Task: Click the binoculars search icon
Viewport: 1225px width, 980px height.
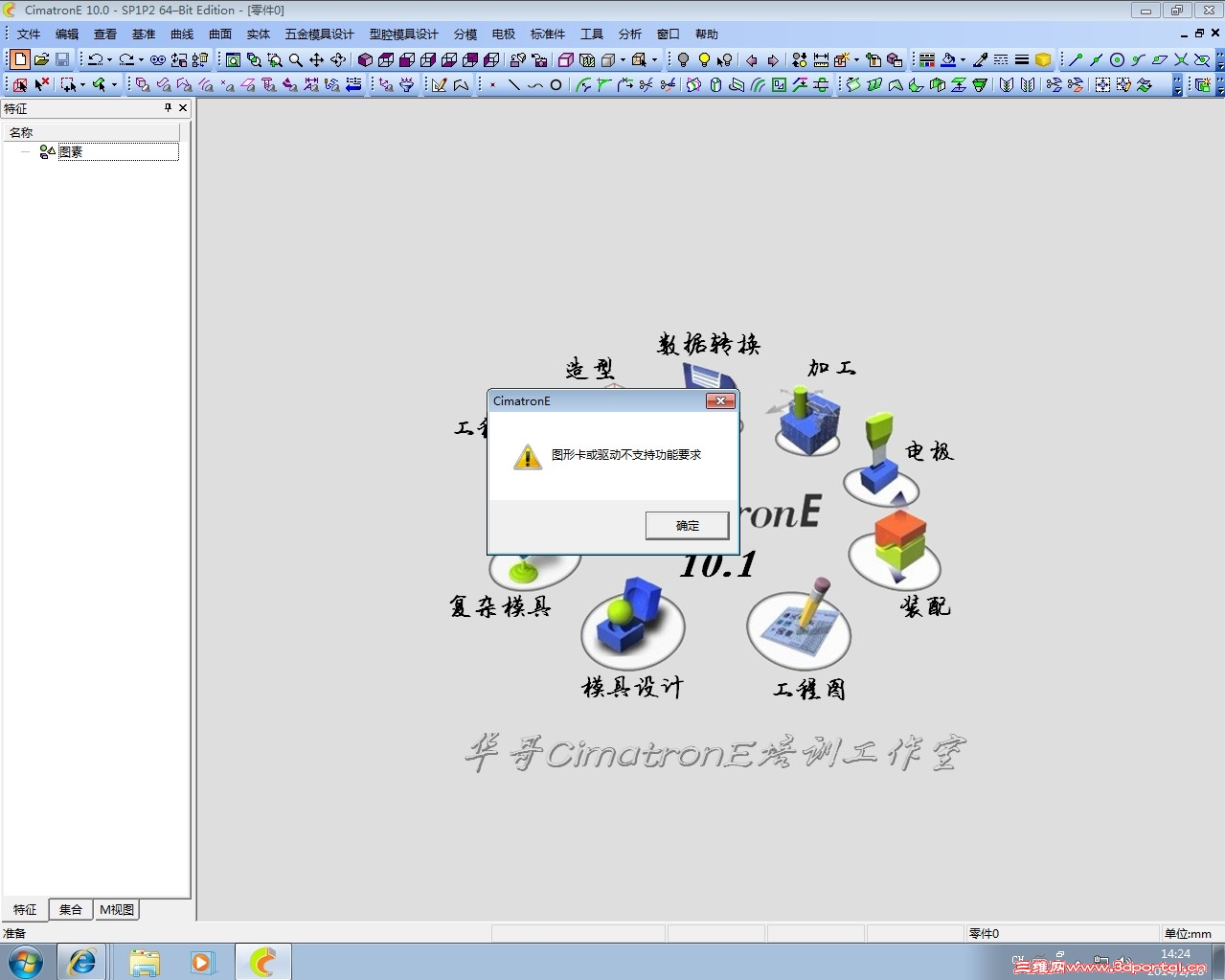Action: tap(158, 59)
